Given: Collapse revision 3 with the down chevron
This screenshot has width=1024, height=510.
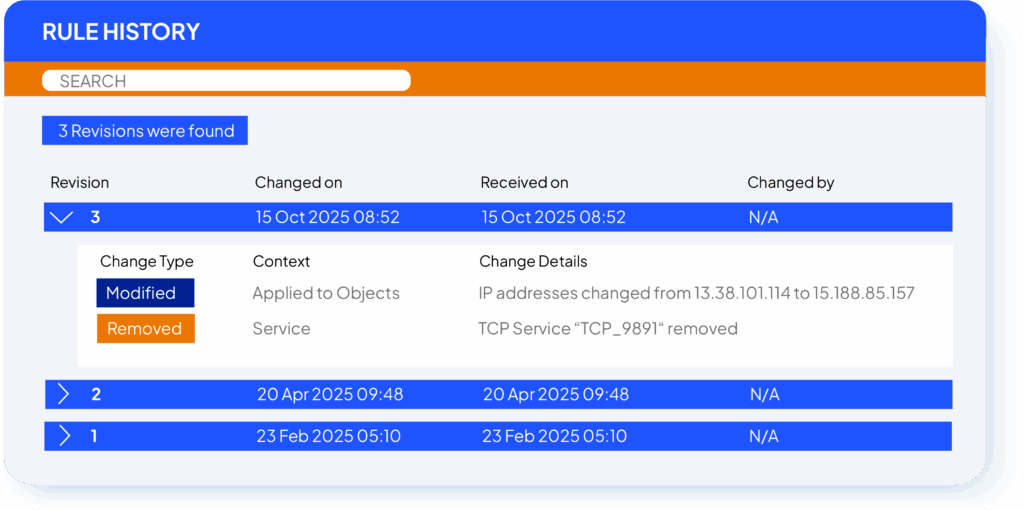Looking at the screenshot, I should click(x=62, y=217).
